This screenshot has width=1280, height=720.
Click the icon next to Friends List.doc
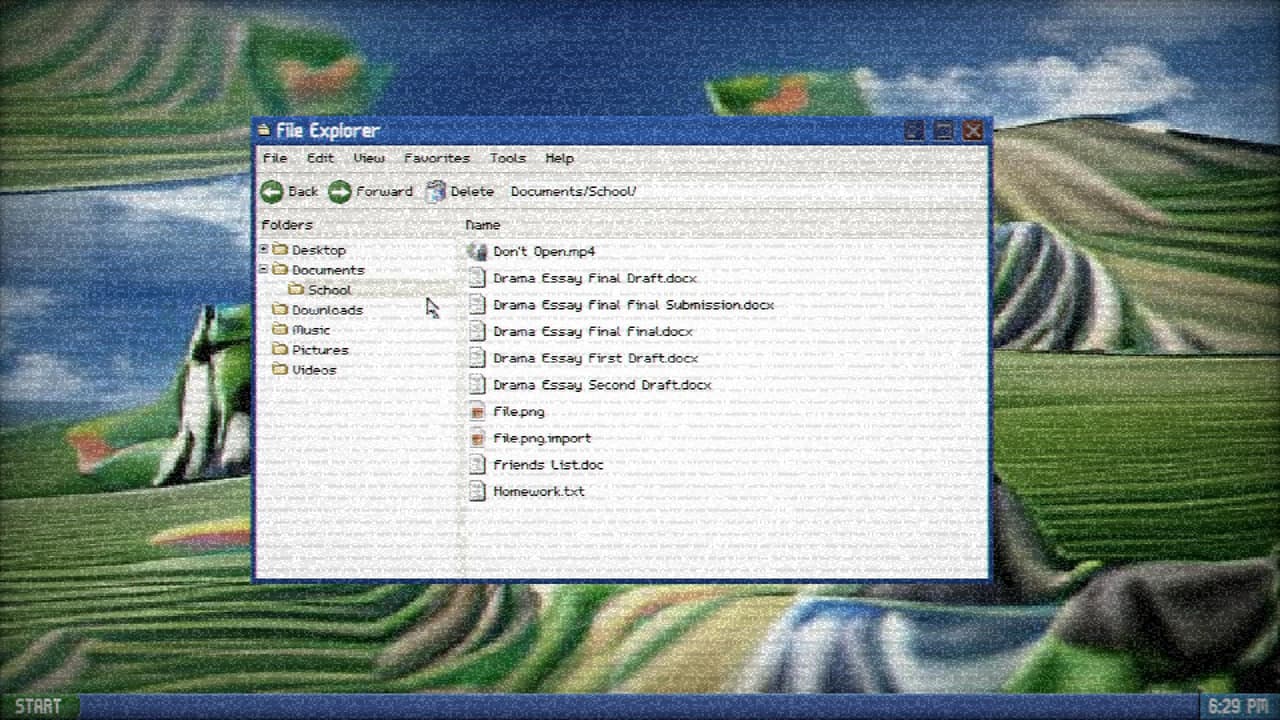[477, 465]
